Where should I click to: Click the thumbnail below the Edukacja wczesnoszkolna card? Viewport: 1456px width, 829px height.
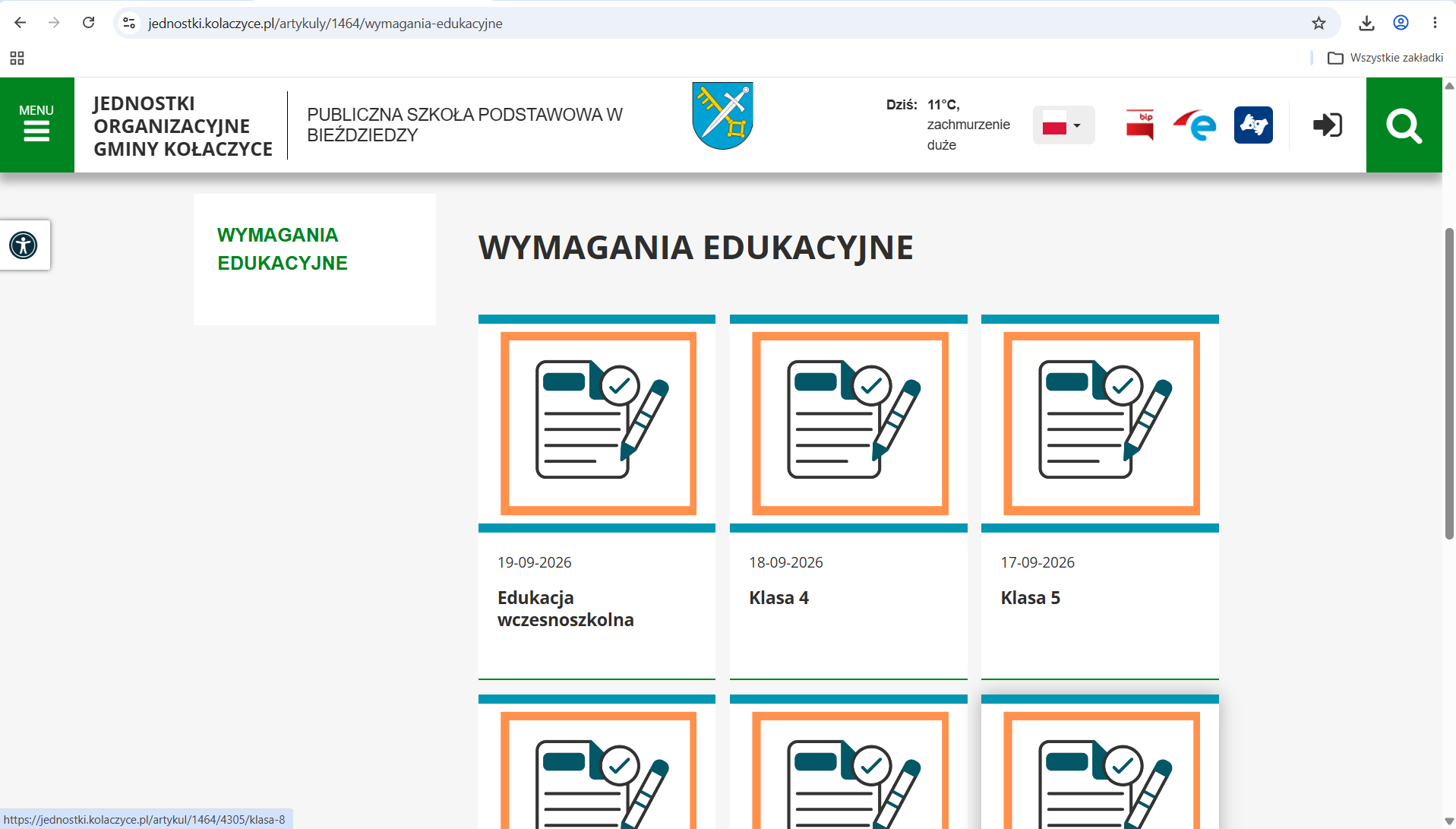pos(597,762)
